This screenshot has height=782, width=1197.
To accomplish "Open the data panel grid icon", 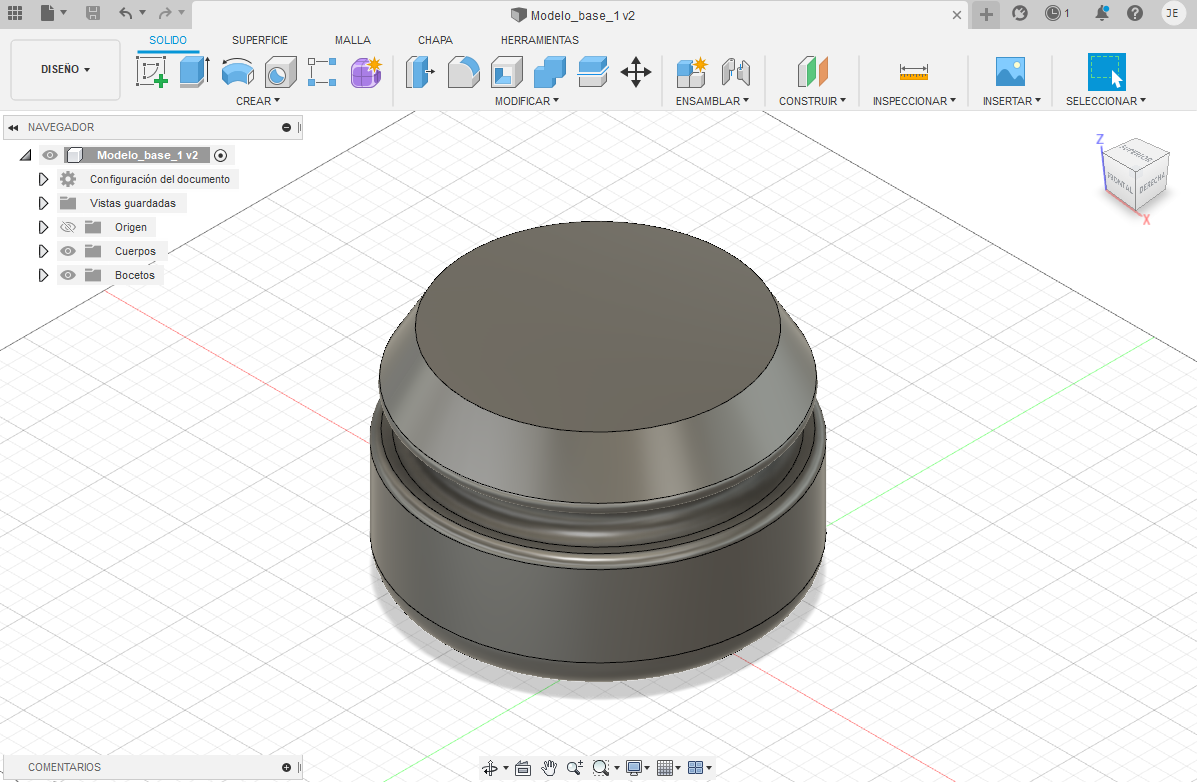I will 15,13.
